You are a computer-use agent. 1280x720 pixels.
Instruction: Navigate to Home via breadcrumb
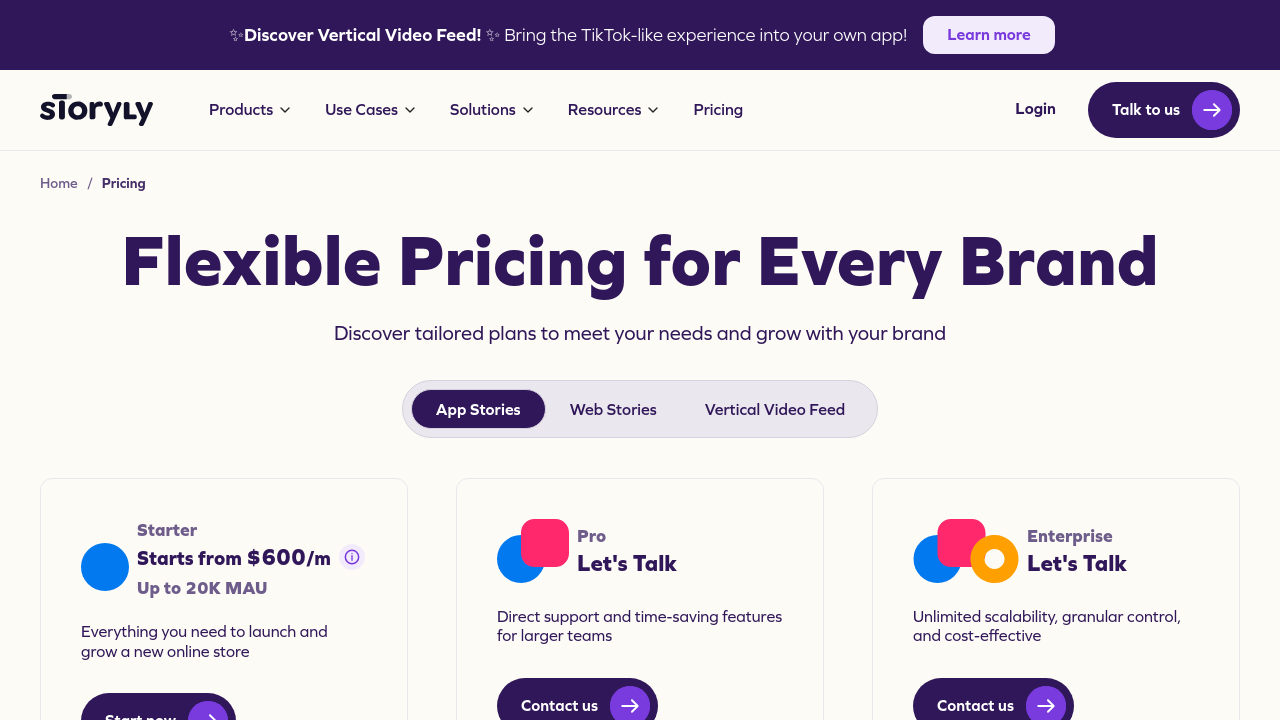click(59, 183)
